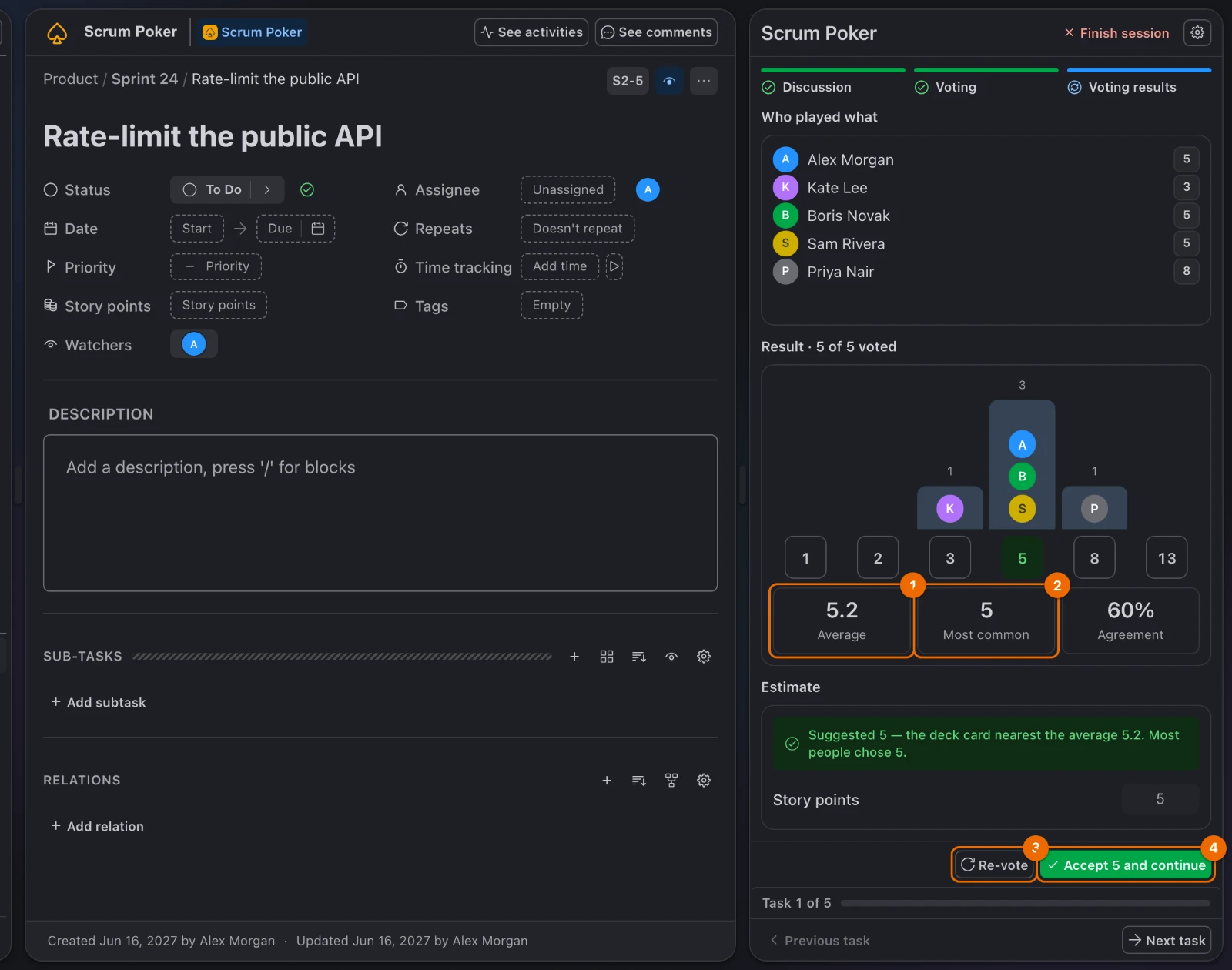Click the green status check icon
Image resolution: width=1232 pixels, height=970 pixels.
point(307,189)
